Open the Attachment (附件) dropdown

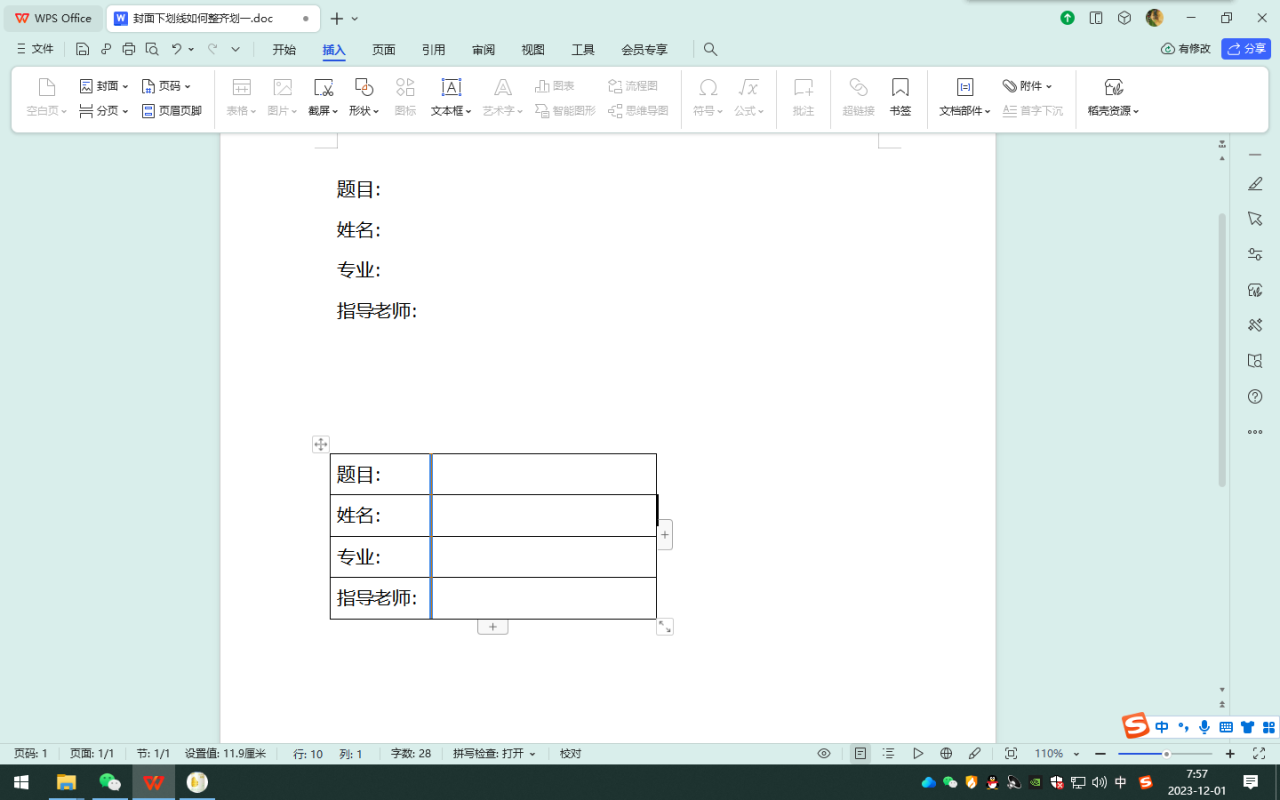(x=1027, y=86)
